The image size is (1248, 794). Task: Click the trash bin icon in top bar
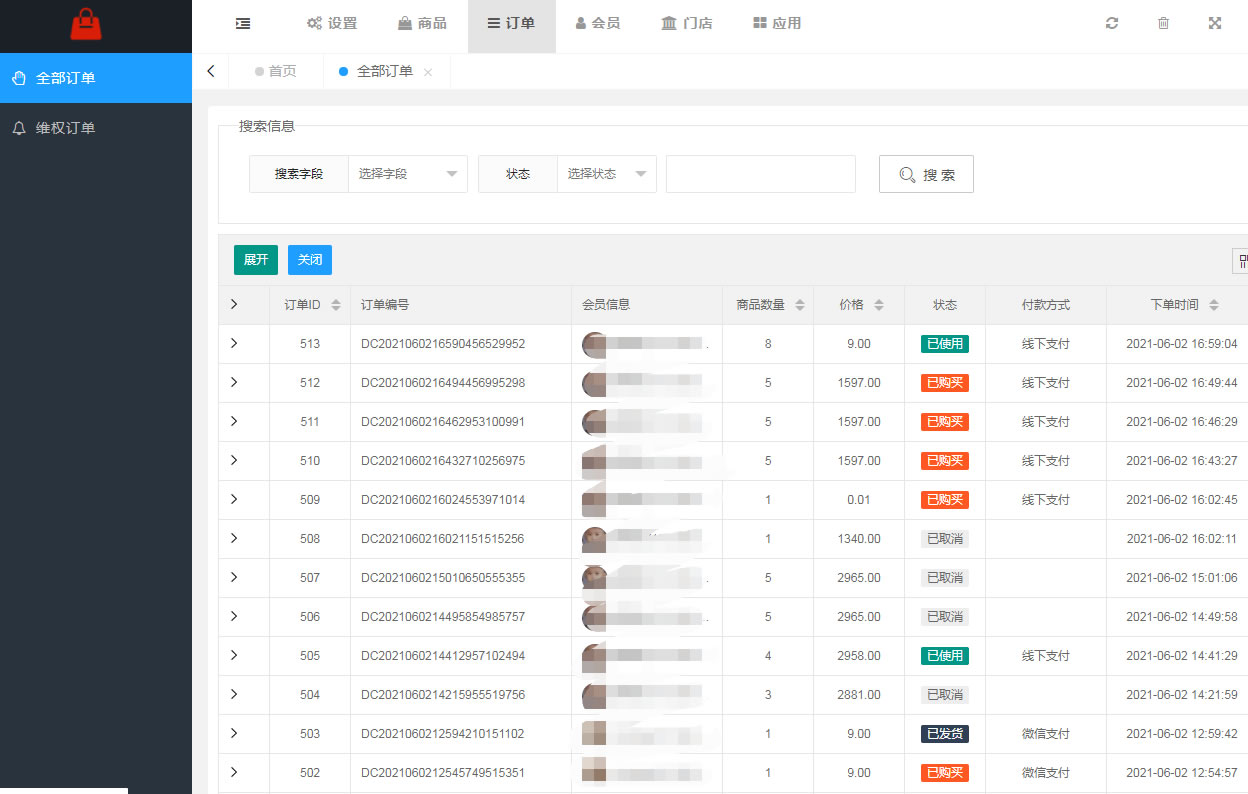click(x=1163, y=23)
